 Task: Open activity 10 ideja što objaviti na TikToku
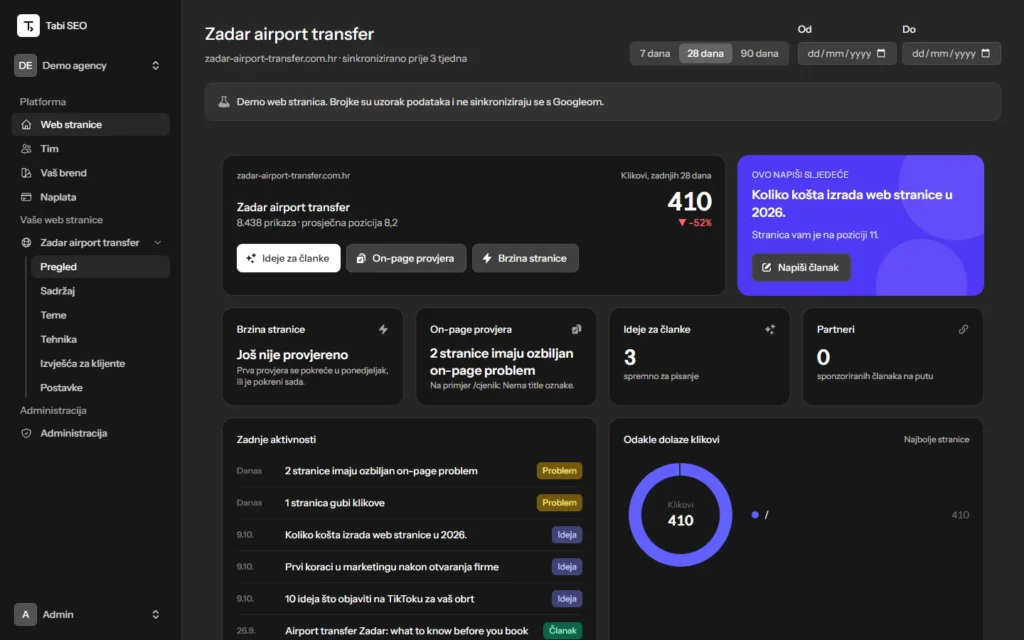pyautogui.click(x=379, y=598)
